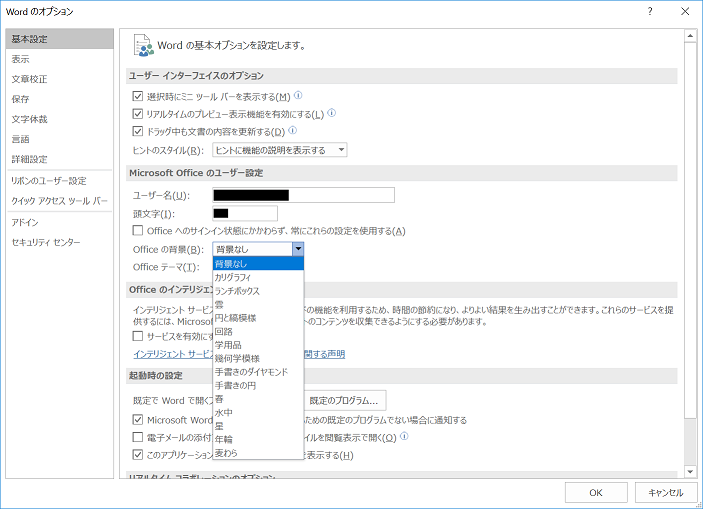Open the 言語 category

(x=60, y=139)
